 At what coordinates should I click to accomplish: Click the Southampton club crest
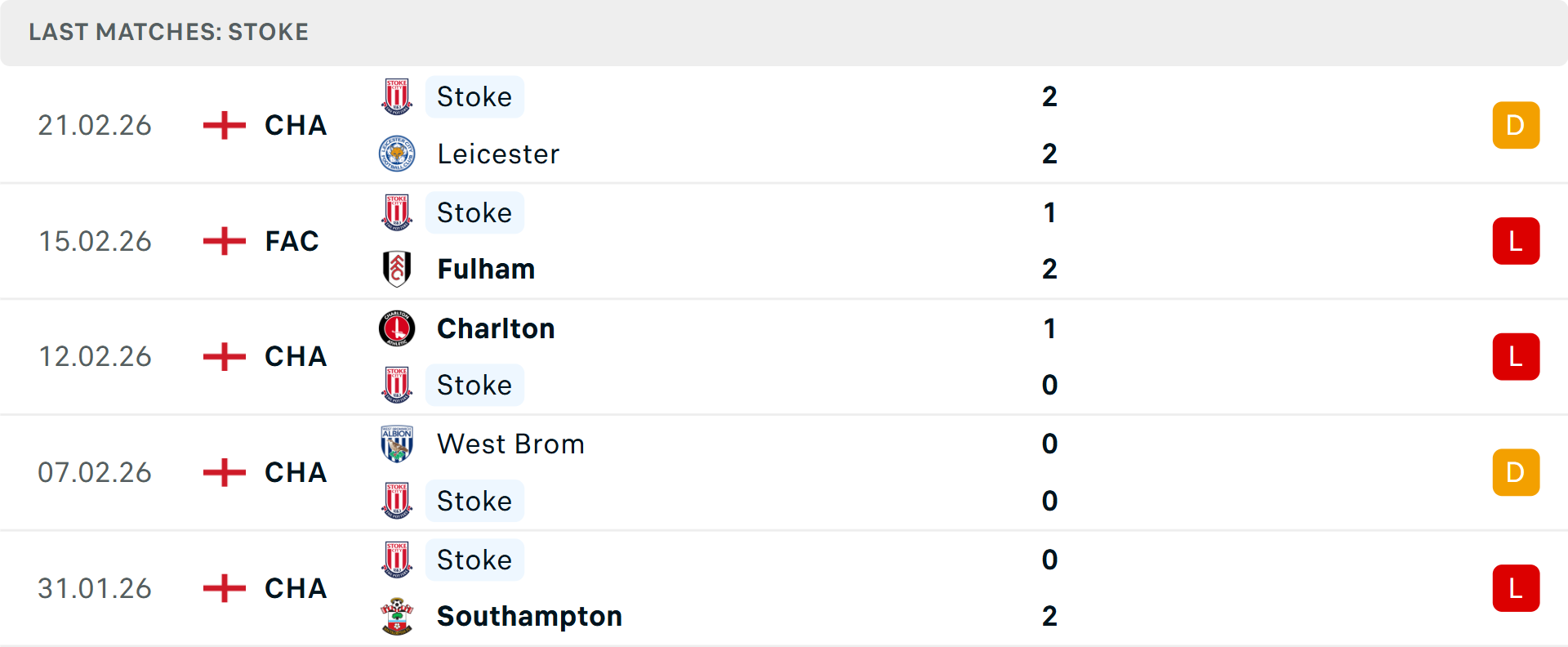click(397, 617)
